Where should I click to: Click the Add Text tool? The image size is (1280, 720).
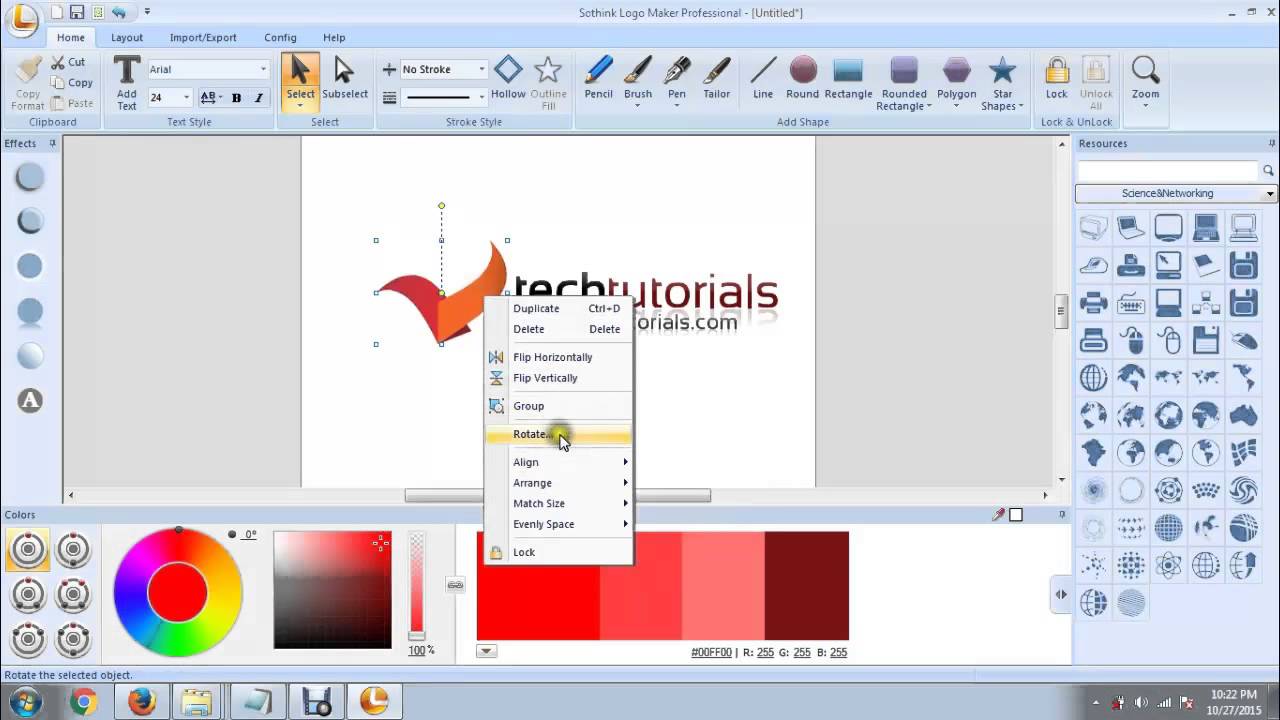[x=127, y=82]
